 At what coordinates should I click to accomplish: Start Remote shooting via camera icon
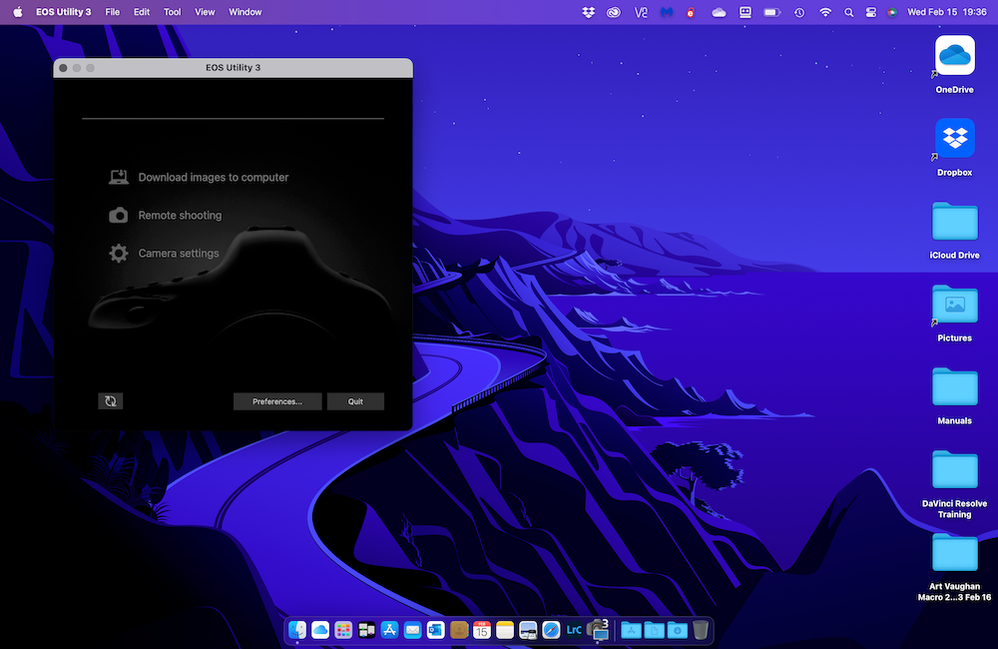click(118, 215)
